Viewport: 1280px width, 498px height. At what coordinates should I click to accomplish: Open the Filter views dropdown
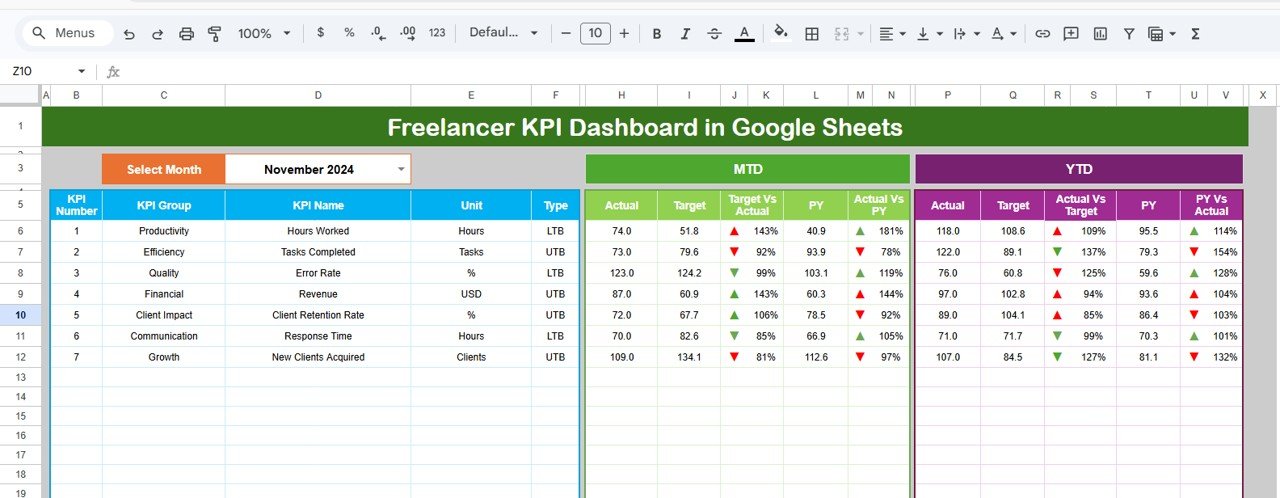pyautogui.click(x=1161, y=33)
